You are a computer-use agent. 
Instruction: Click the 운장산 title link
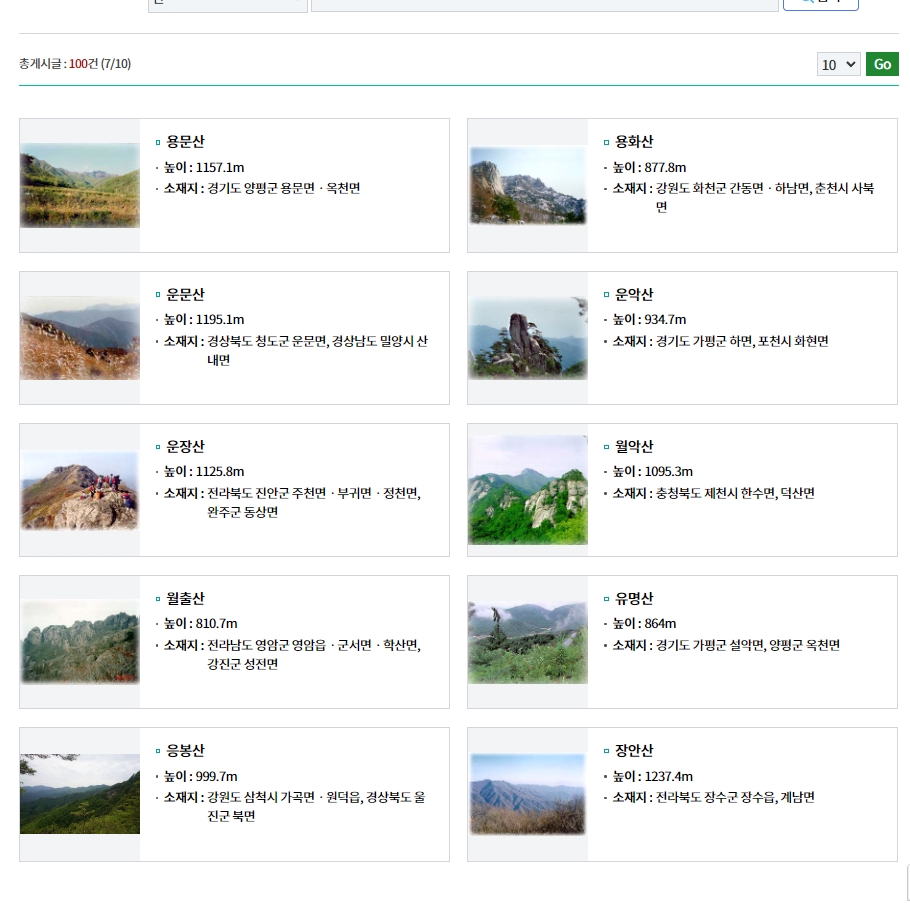point(185,447)
